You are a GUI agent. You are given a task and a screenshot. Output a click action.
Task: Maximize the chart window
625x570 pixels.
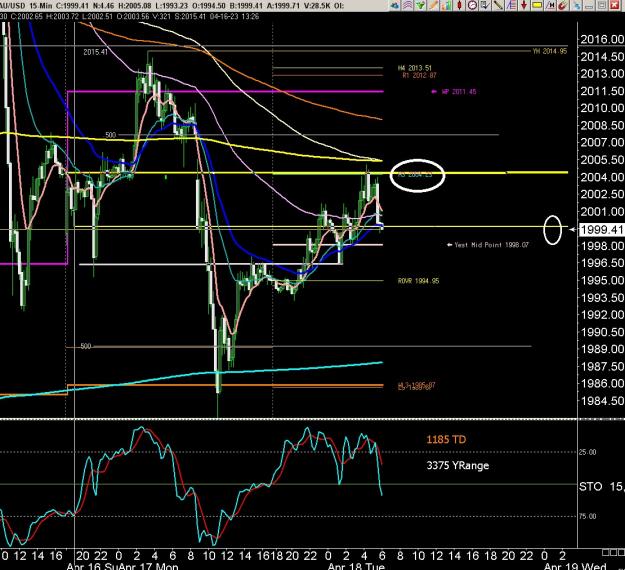coord(602,6)
